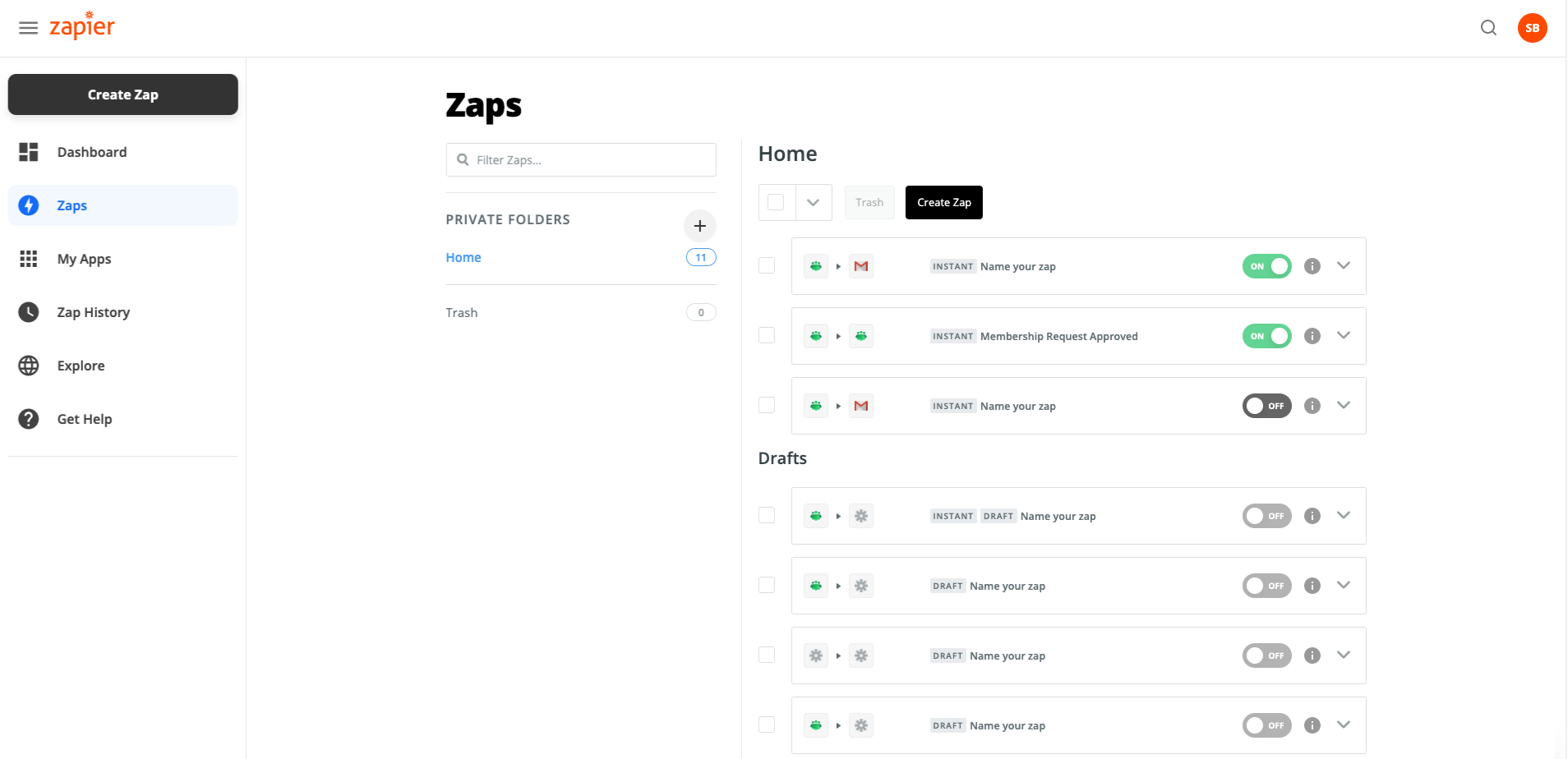Open Get Help from the sidebar
This screenshot has width=1568, height=759.
[84, 419]
